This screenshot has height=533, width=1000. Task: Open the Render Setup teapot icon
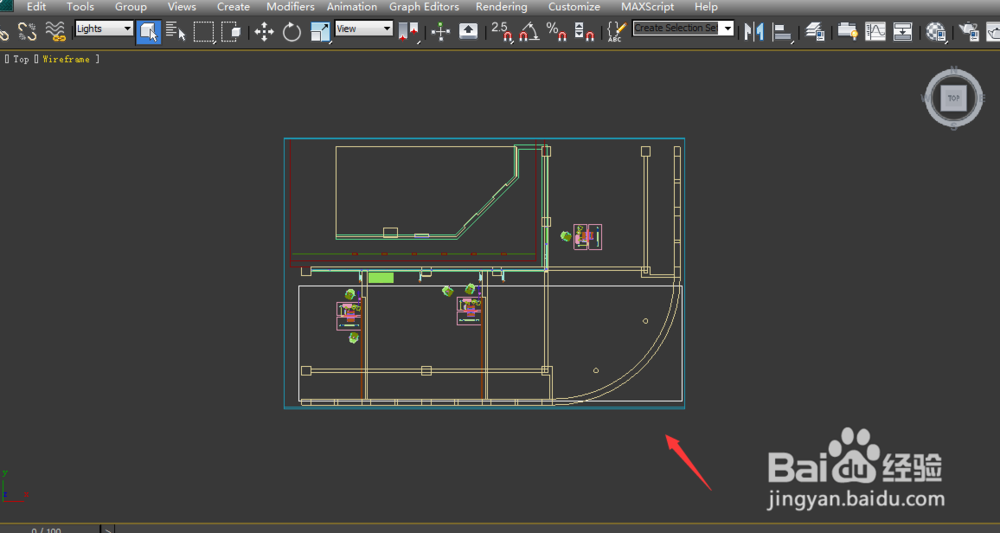coord(969,31)
